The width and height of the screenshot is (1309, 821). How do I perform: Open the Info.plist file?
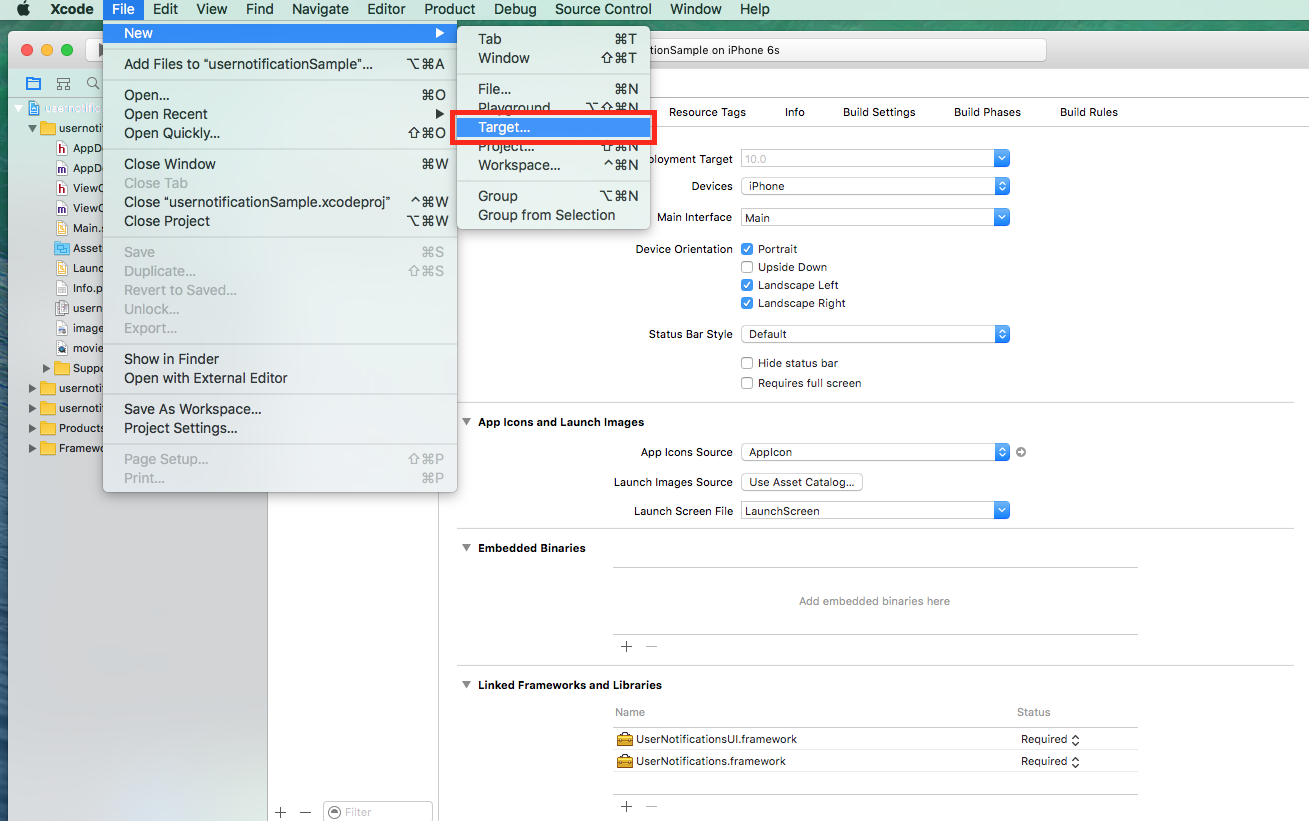click(x=62, y=288)
